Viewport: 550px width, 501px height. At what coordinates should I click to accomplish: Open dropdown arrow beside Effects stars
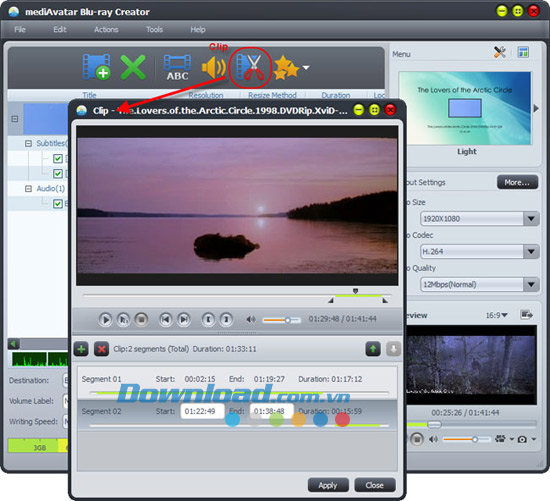tap(306, 67)
